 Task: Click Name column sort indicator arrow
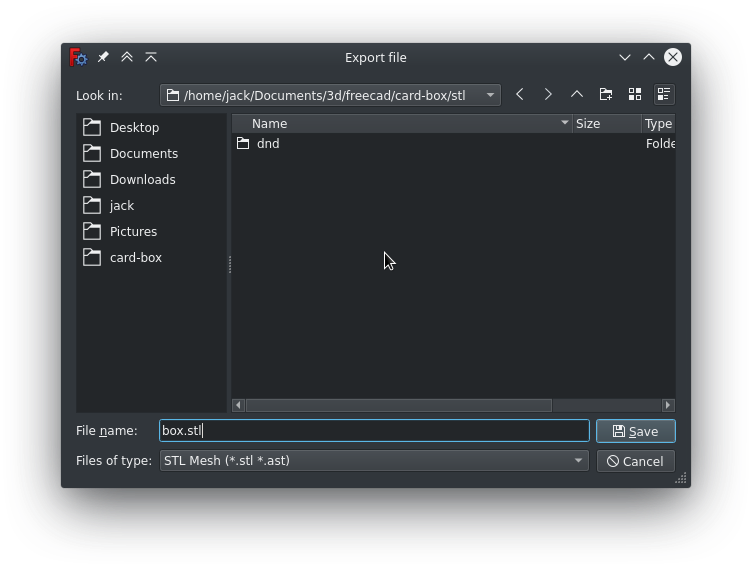tap(564, 123)
